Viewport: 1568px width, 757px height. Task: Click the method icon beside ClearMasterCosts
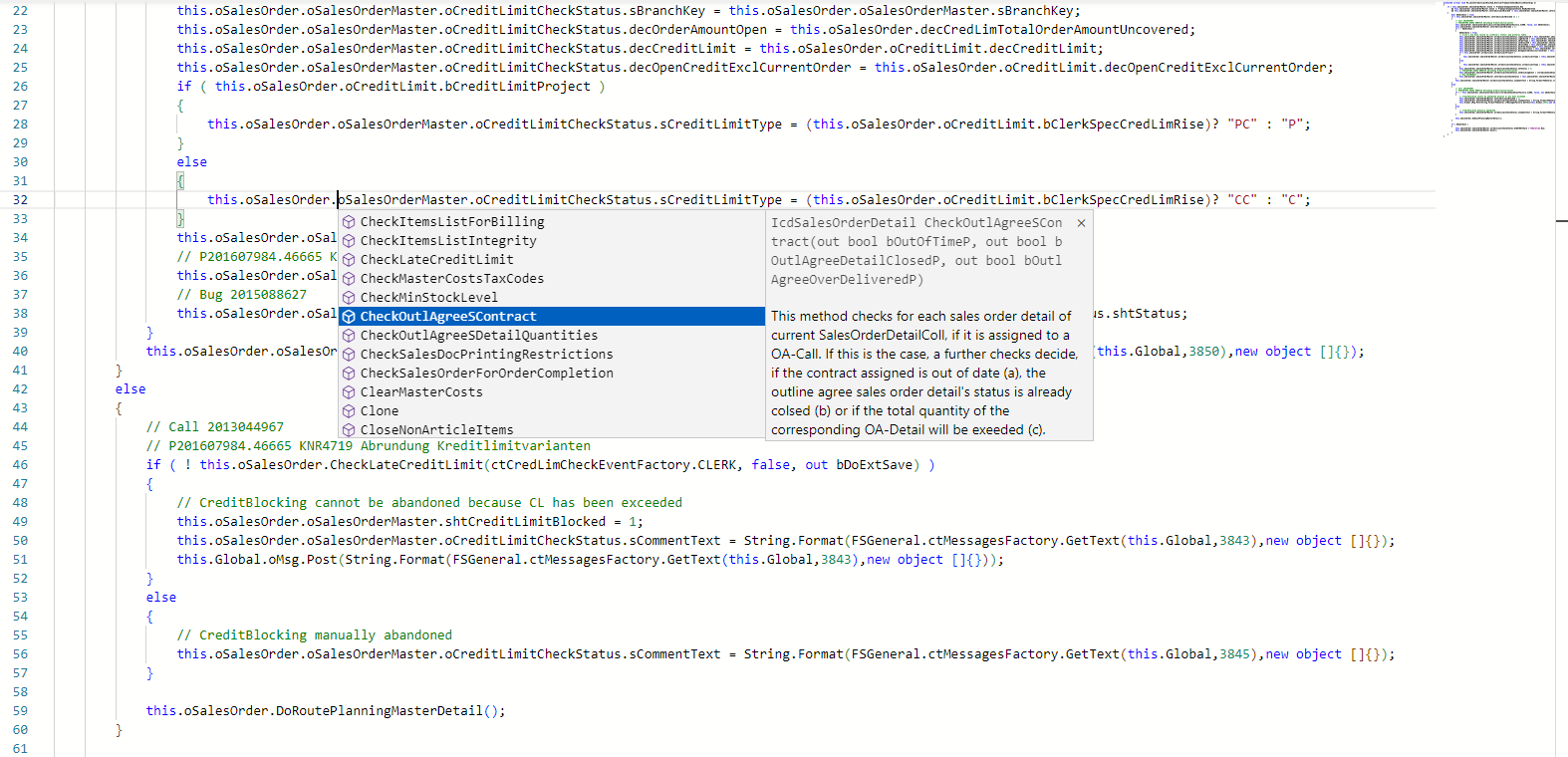coord(349,392)
